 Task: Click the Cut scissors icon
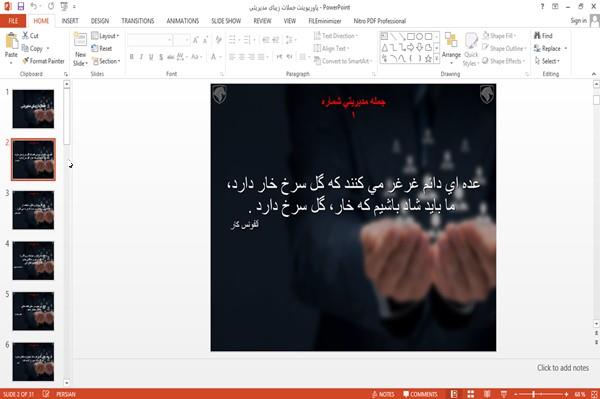[25, 35]
